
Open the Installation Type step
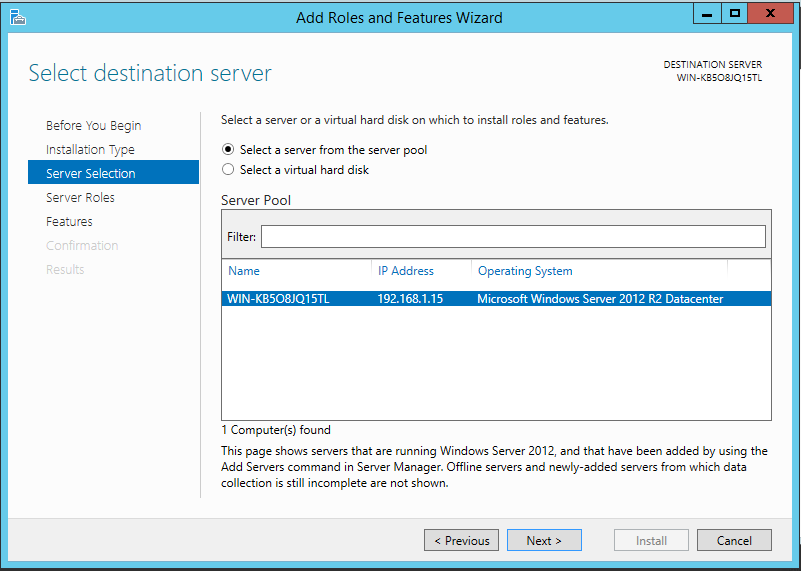[x=90, y=150]
